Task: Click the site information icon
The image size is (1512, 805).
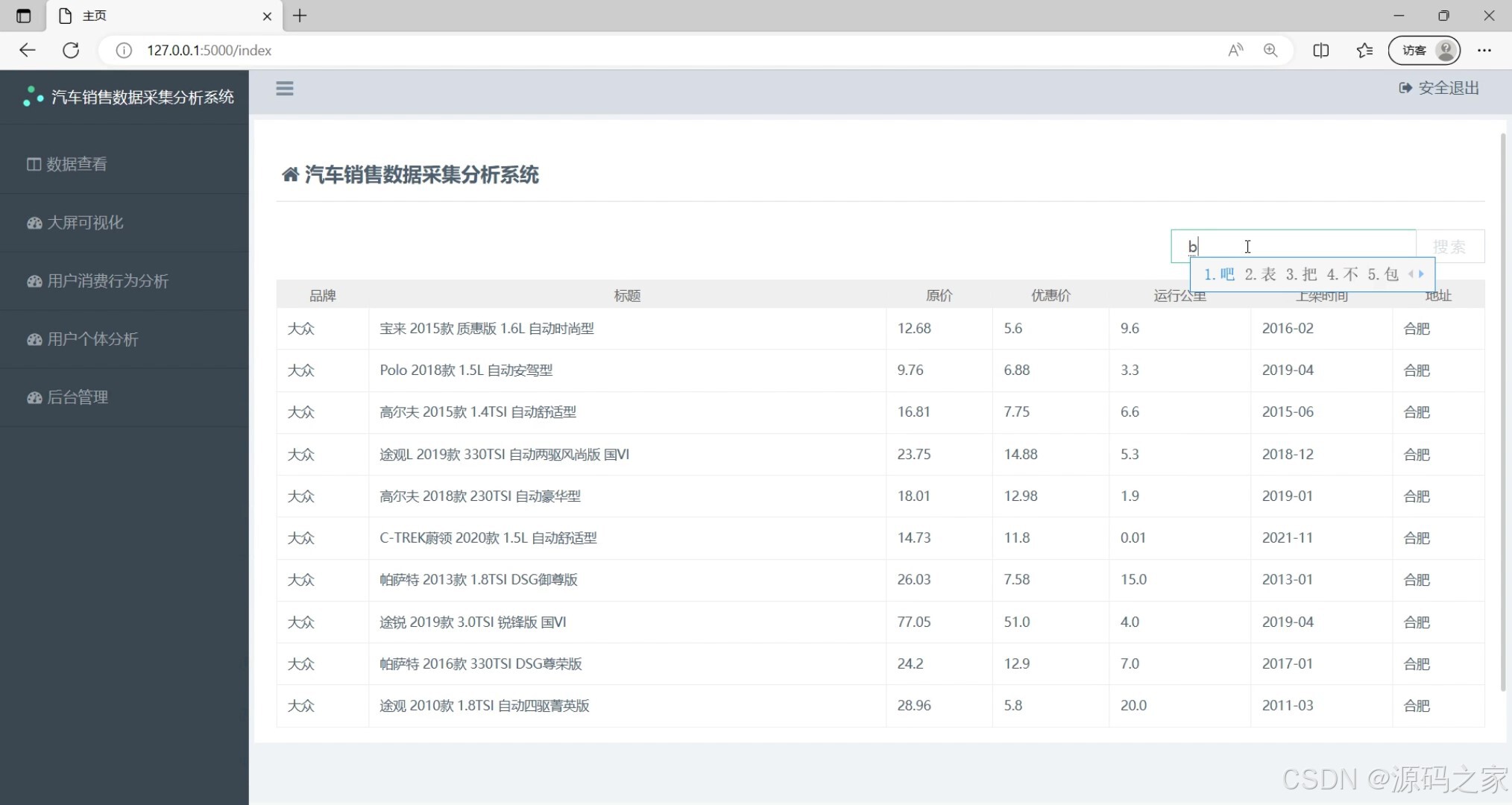Action: [x=124, y=50]
